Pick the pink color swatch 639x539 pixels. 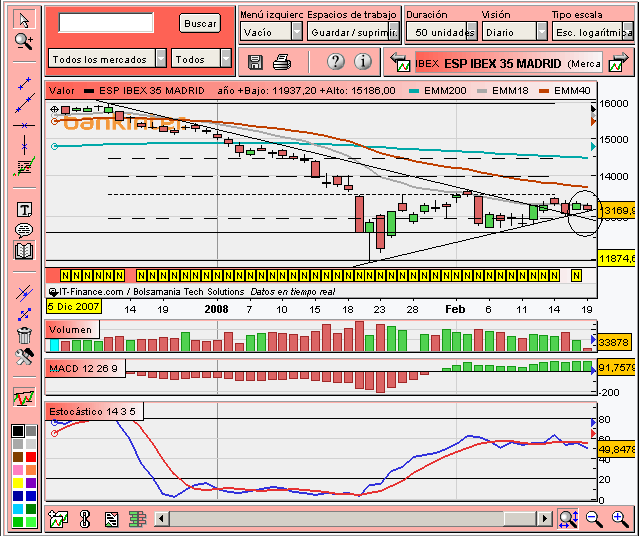[18, 470]
